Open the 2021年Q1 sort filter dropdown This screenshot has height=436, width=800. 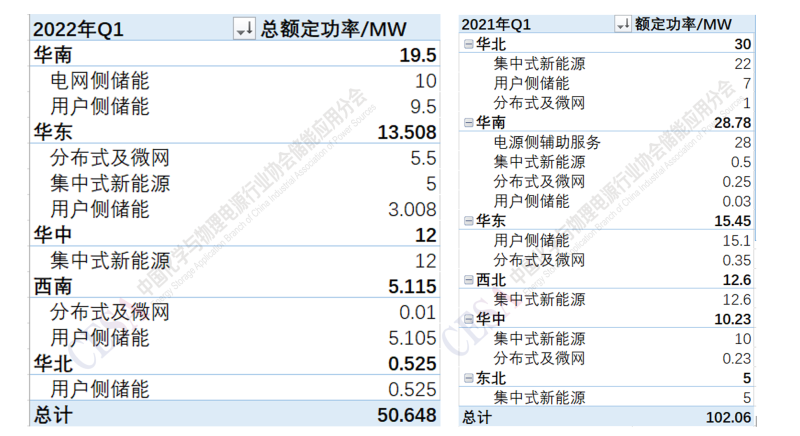click(x=622, y=25)
